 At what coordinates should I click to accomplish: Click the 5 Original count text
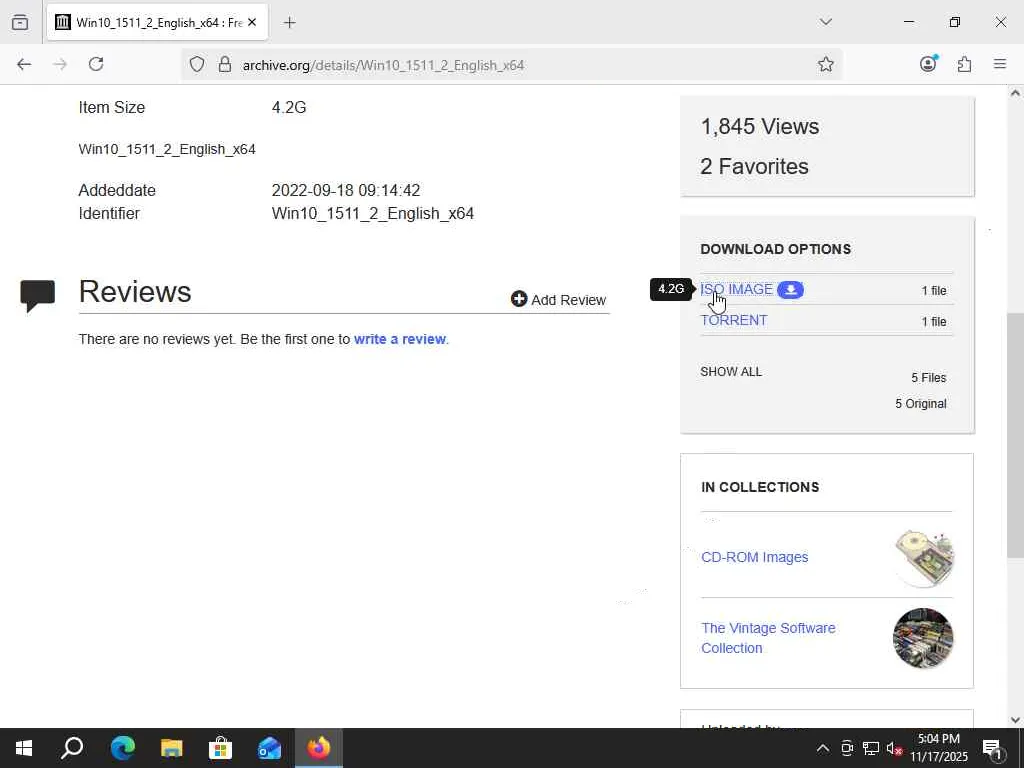tap(920, 404)
